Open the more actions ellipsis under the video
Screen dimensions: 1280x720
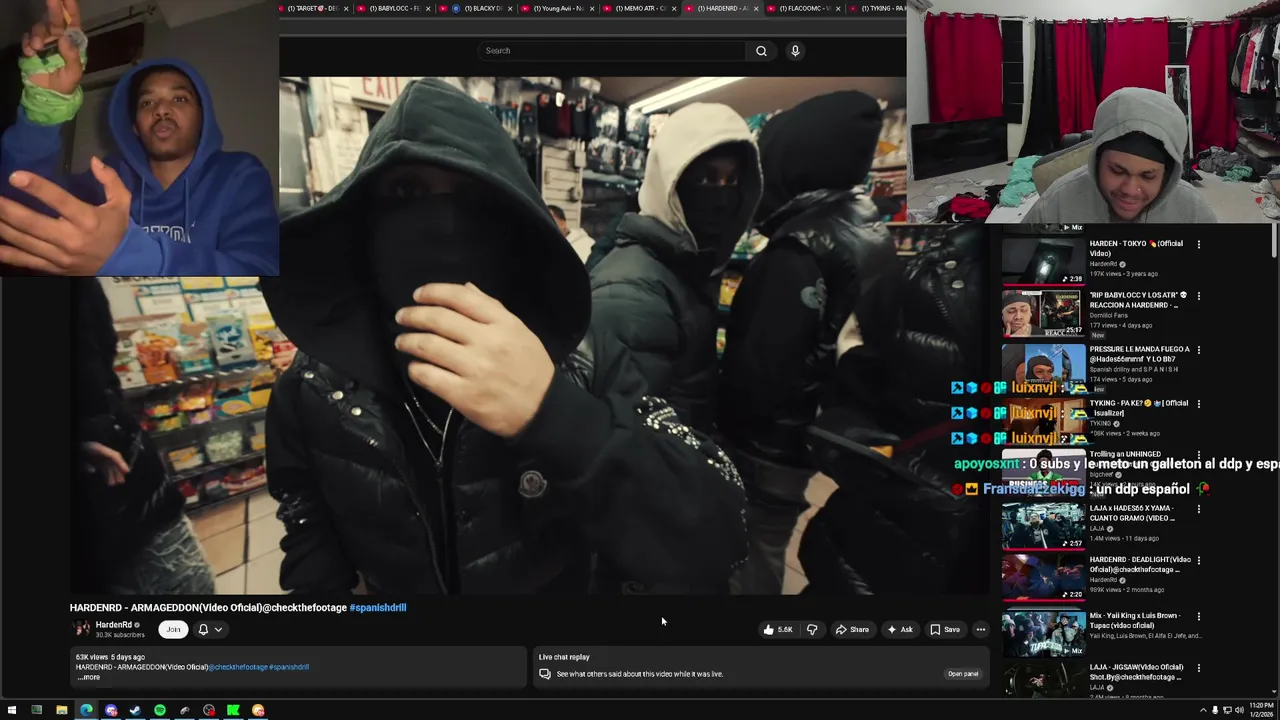(x=981, y=630)
